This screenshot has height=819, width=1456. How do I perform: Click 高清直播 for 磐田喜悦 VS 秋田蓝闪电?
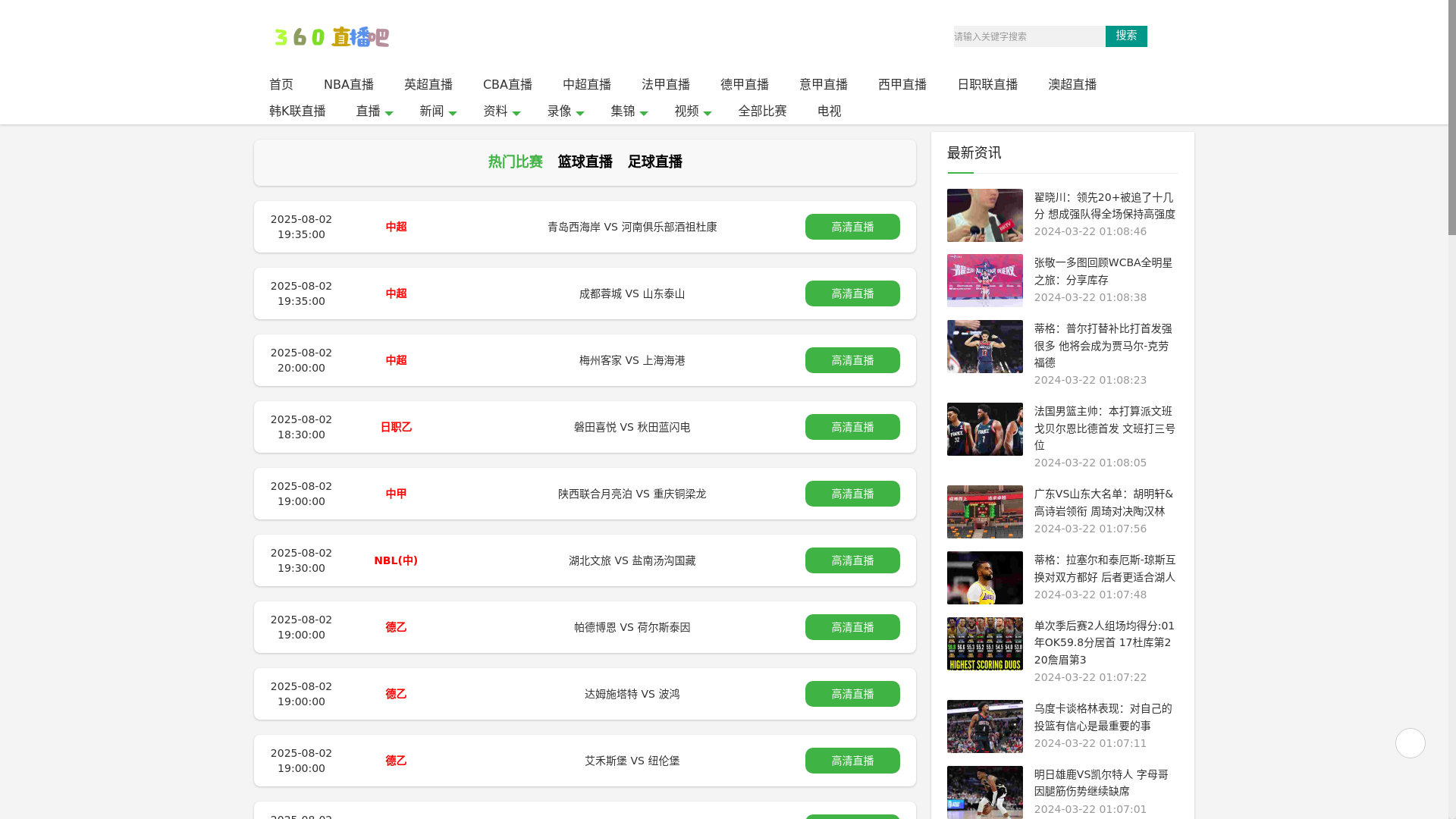click(852, 427)
